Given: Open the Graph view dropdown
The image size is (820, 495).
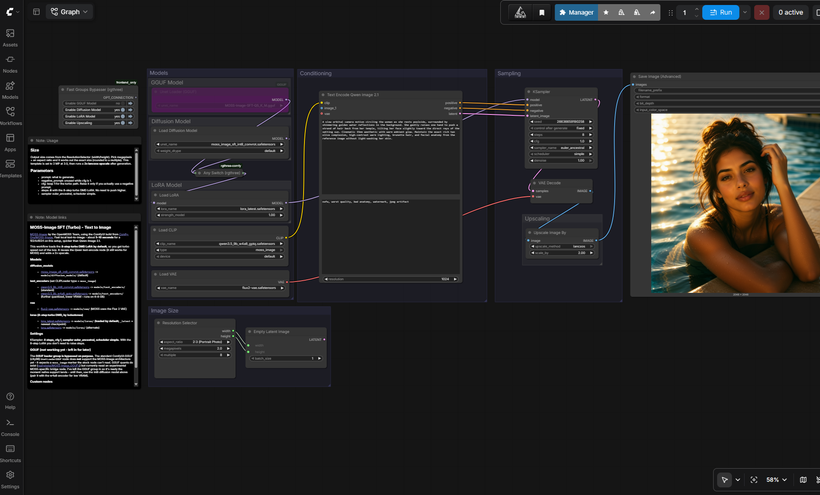Looking at the screenshot, I should pos(70,11).
